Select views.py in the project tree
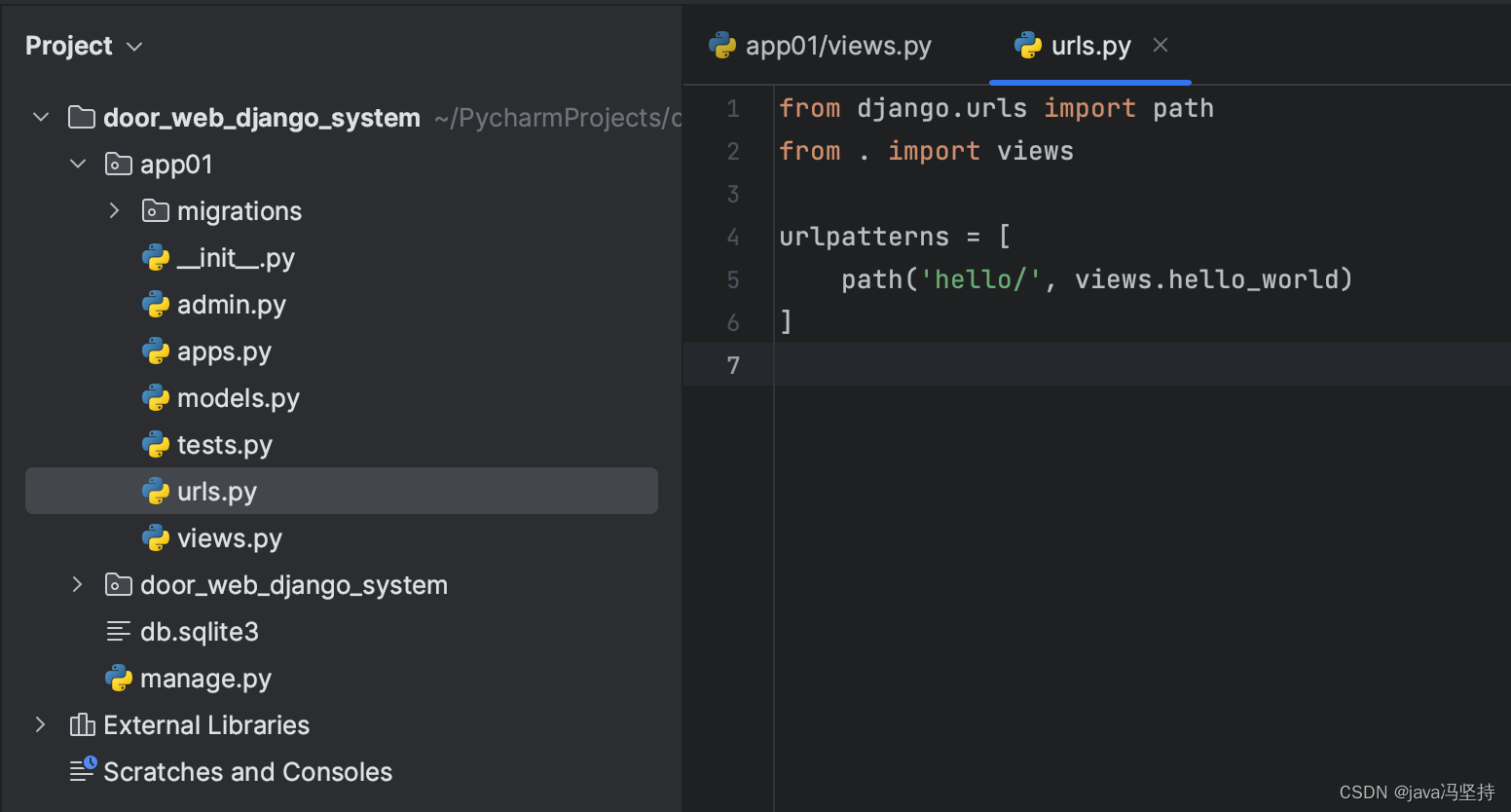 click(x=230, y=538)
